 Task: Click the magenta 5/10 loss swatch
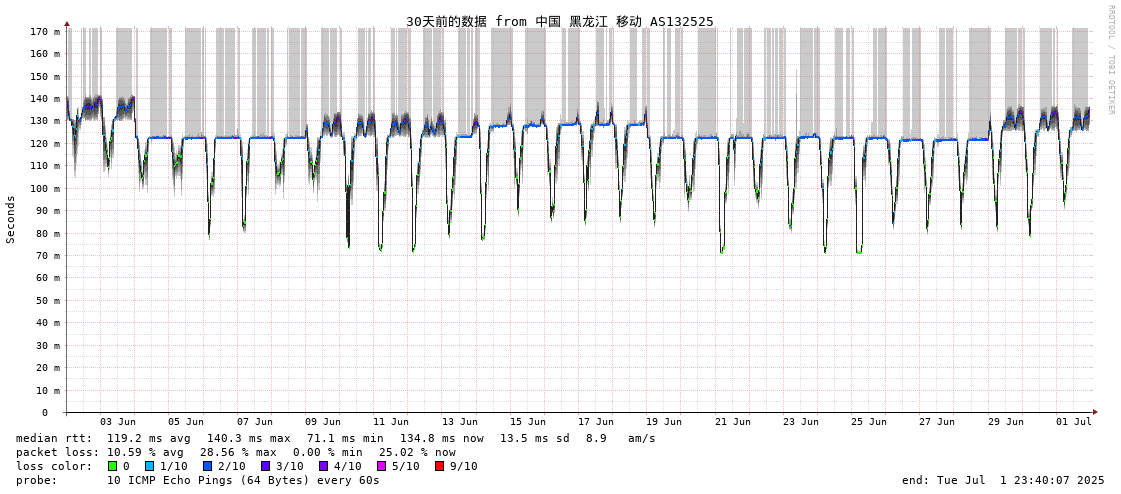point(381,466)
